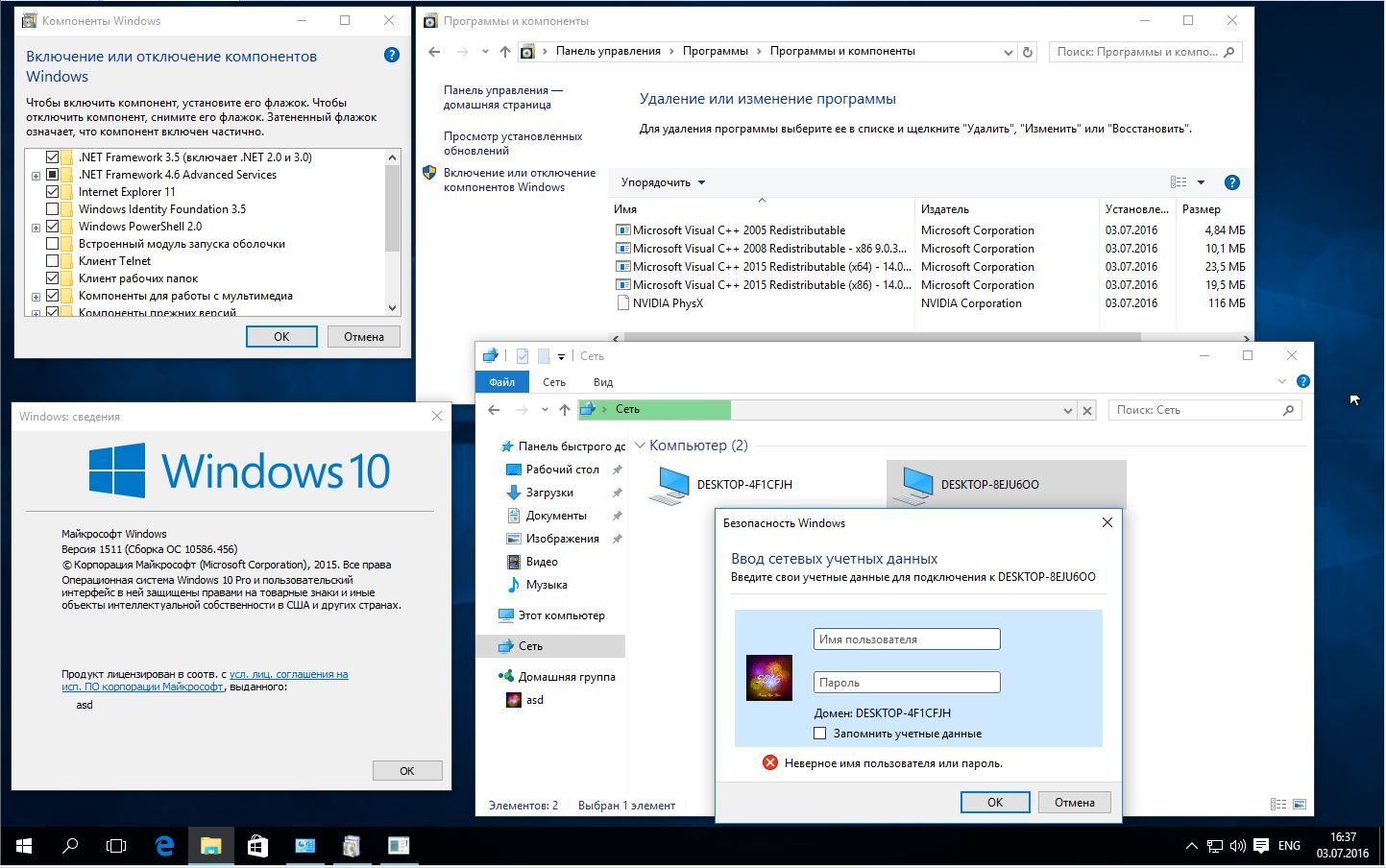Expand the ribbon in Сеть window

(x=1281, y=381)
